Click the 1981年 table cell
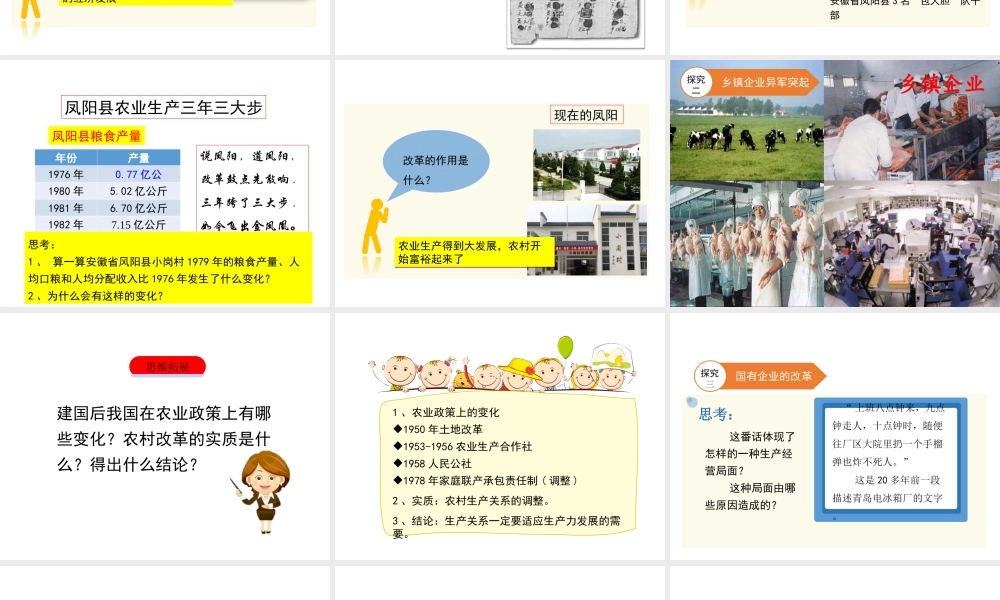The image size is (1000, 600). pyautogui.click(x=66, y=208)
